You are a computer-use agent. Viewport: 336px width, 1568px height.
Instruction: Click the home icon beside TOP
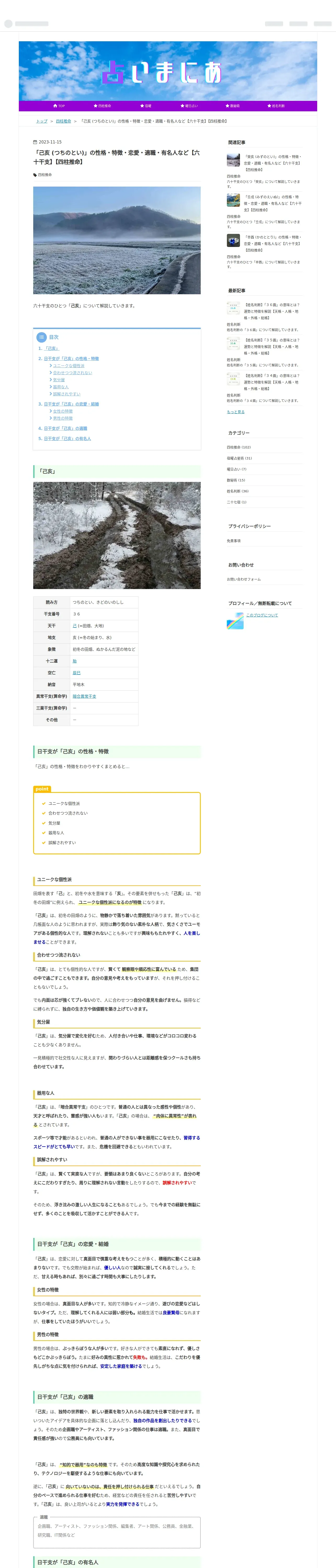(x=55, y=106)
